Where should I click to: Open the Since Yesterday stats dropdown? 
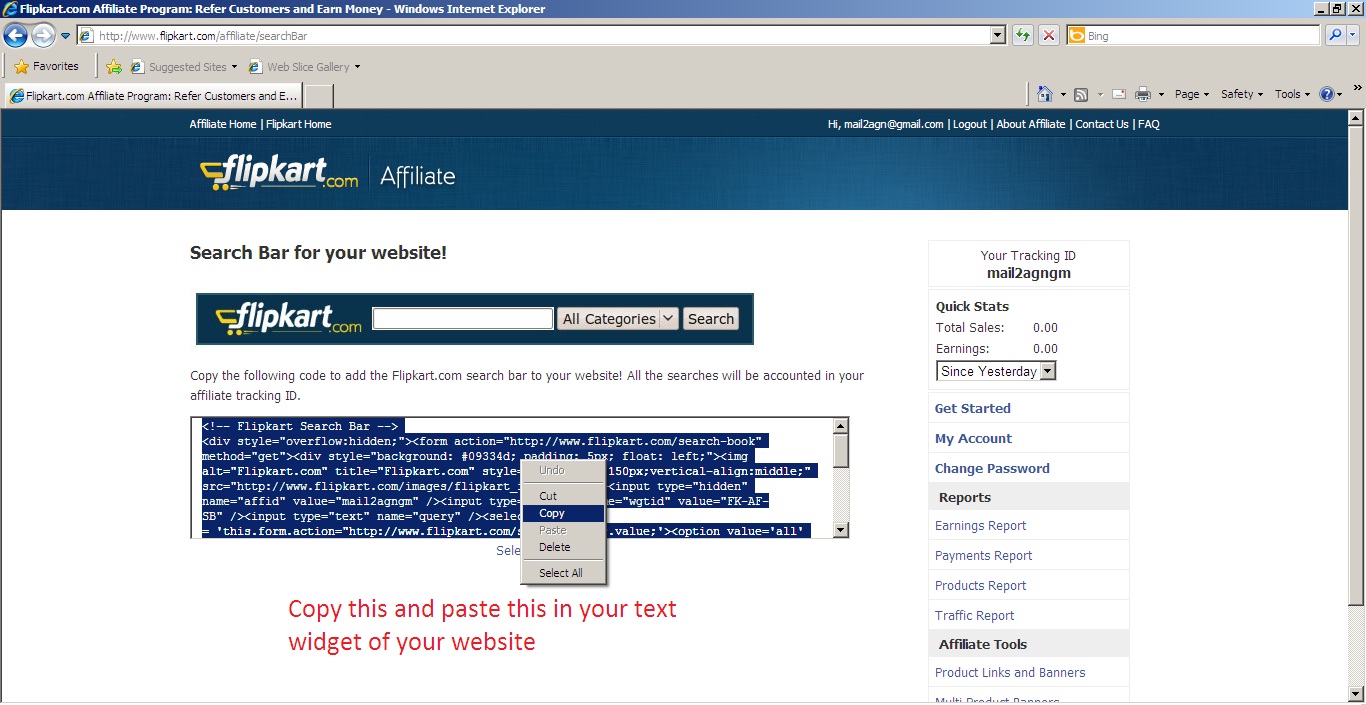point(996,371)
